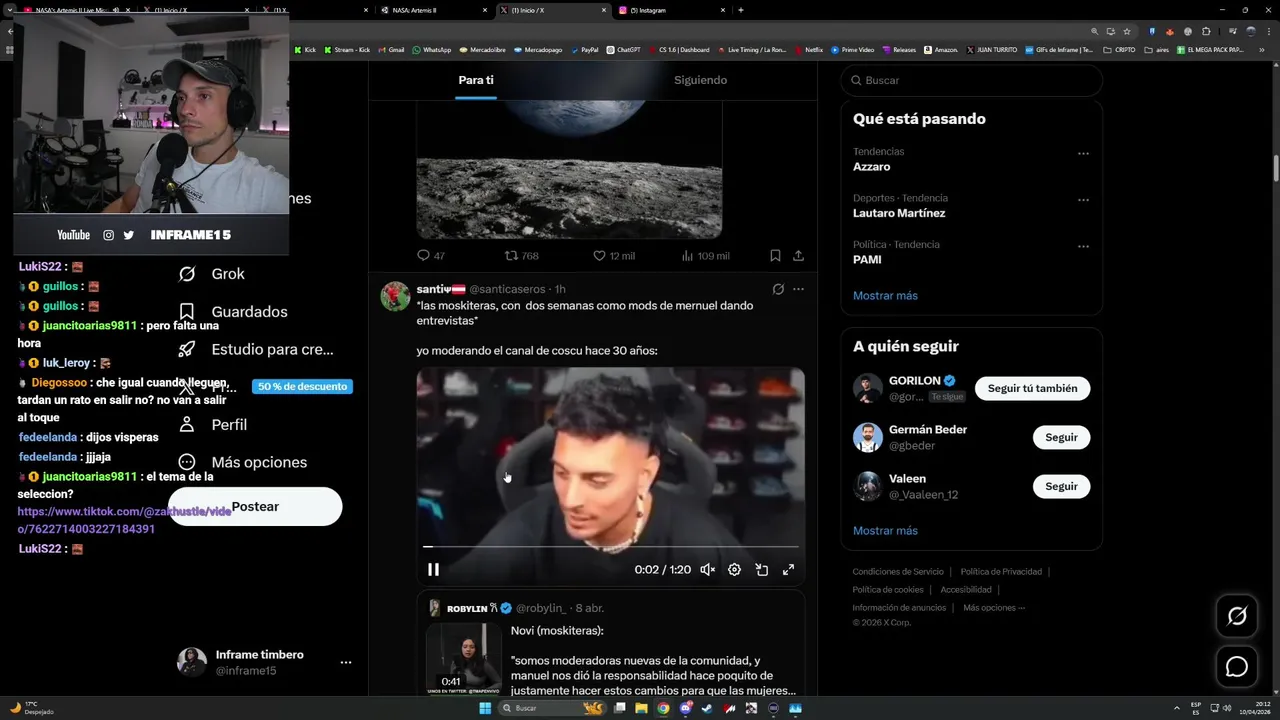Grok explain icon on santicaseros post
This screenshot has height=720, width=1280.
pyautogui.click(x=778, y=289)
